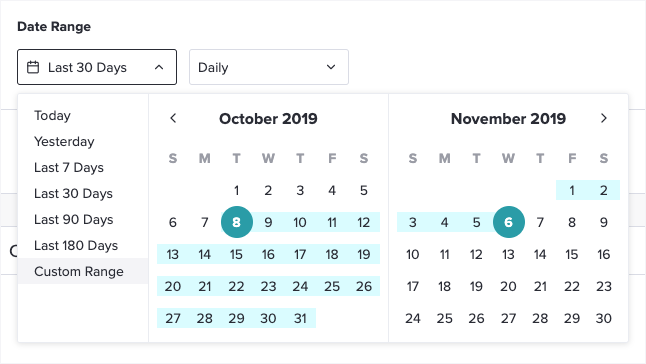The width and height of the screenshot is (646, 364).
Task: Collapse the Last 30 Days dropdown chevron
Action: [159, 67]
